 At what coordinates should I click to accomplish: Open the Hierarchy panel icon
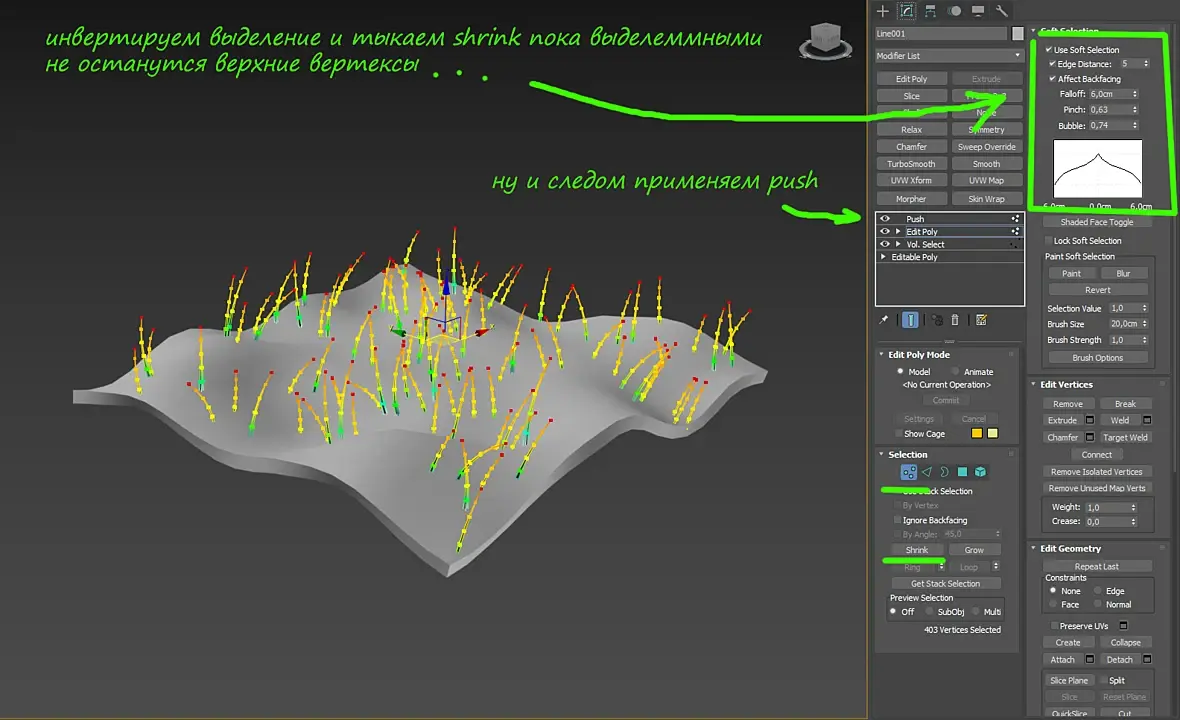pyautogui.click(x=931, y=11)
